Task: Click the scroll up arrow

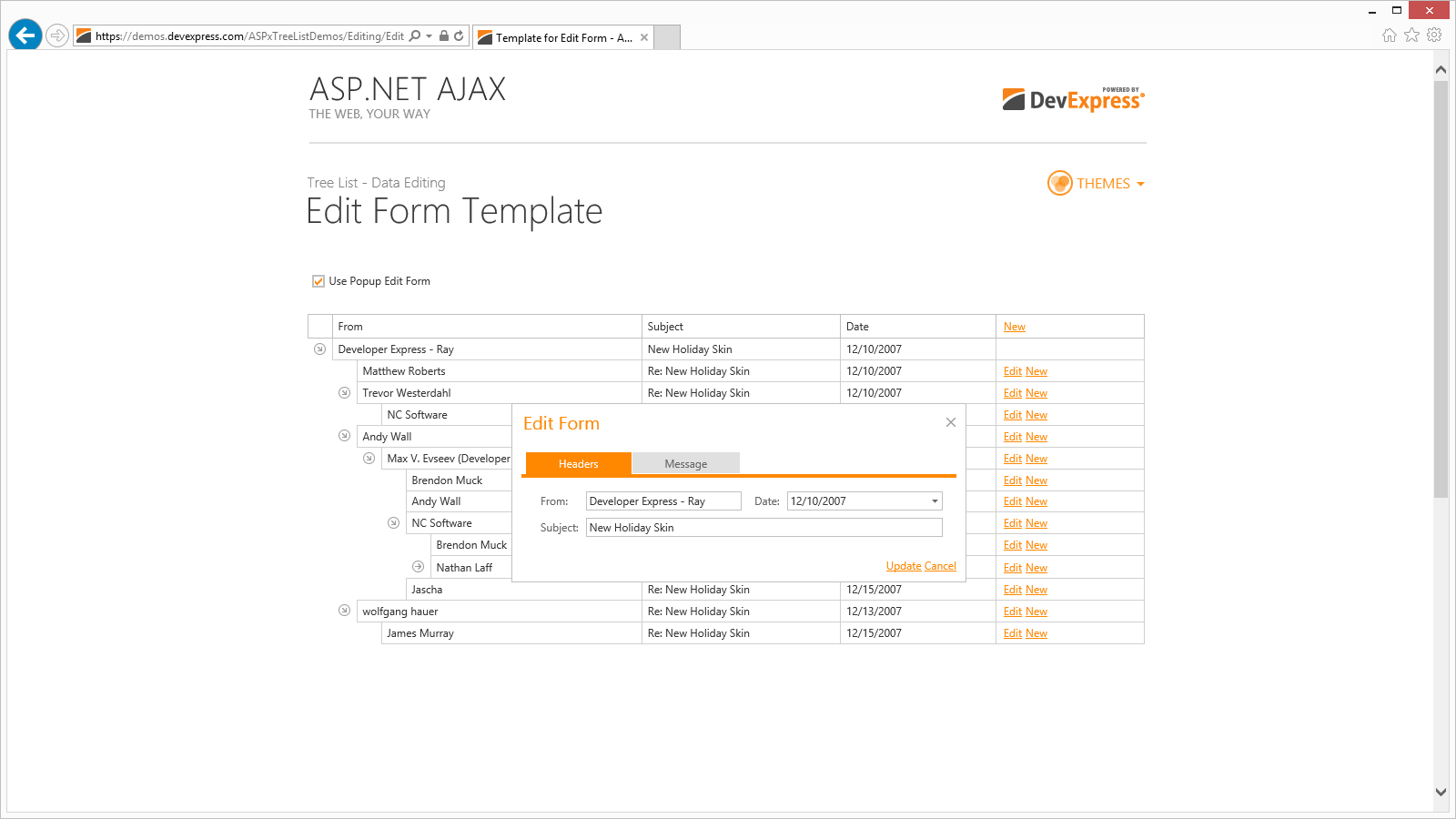Action: click(1441, 69)
